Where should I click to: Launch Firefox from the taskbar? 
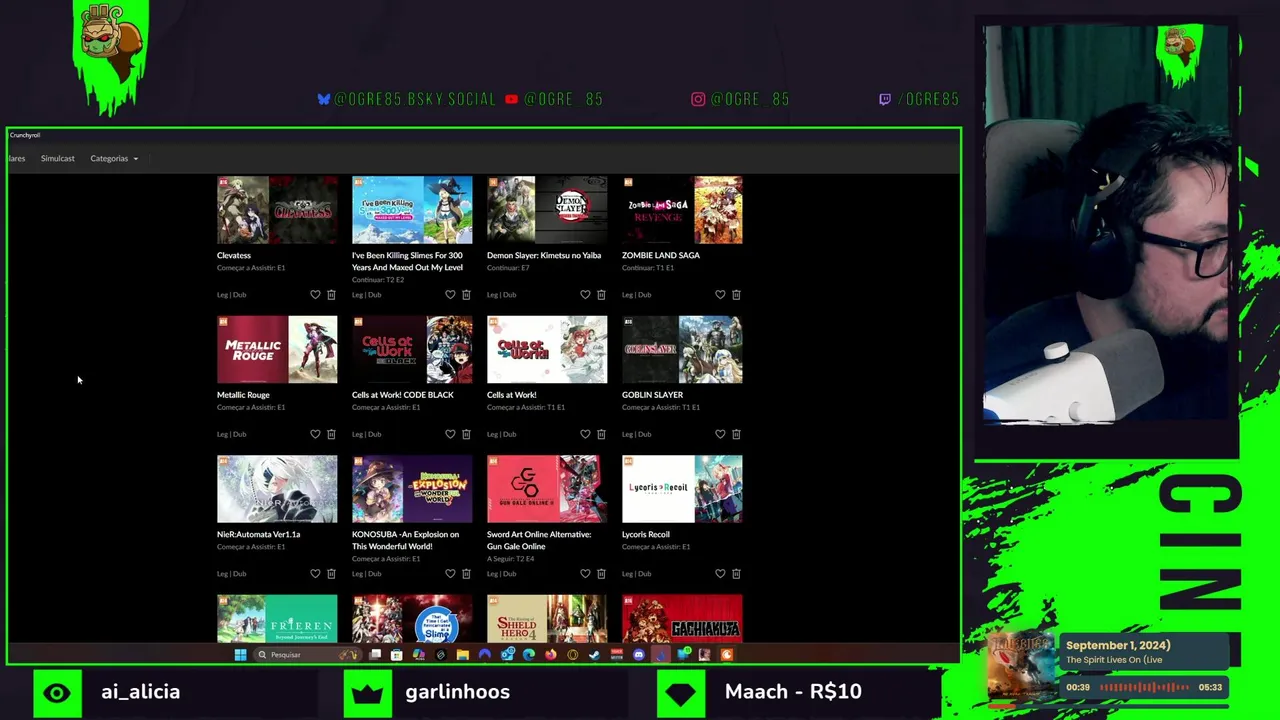click(550, 655)
